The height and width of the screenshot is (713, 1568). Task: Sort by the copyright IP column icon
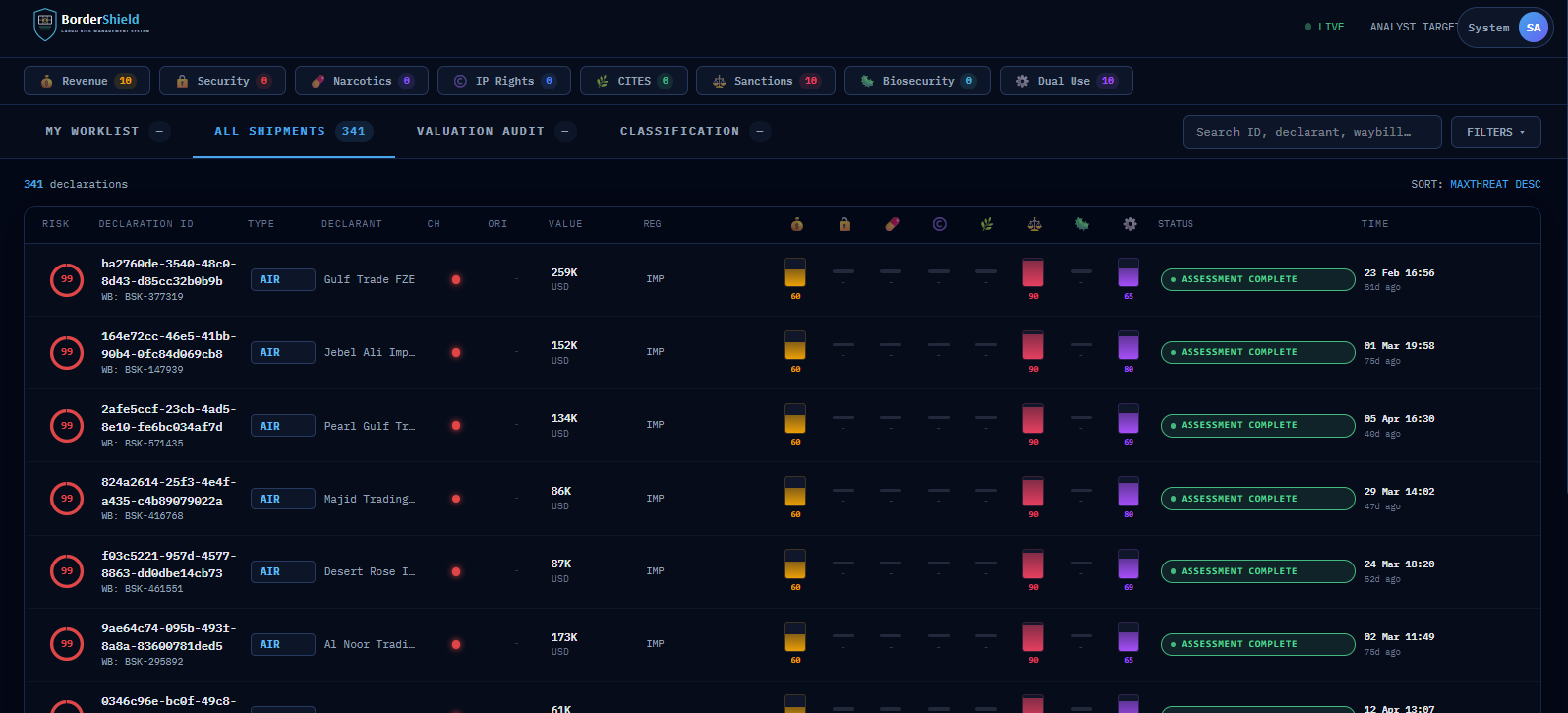(x=939, y=224)
